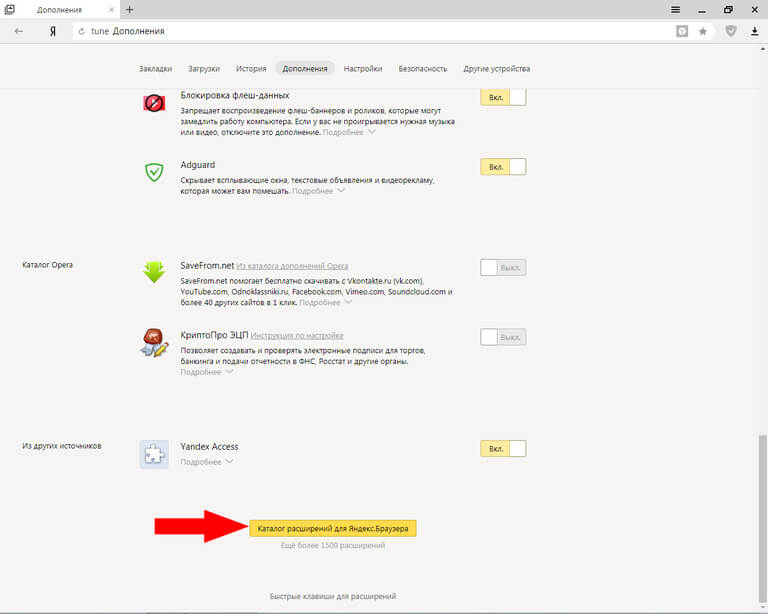Click the bookmark star icon

click(703, 31)
